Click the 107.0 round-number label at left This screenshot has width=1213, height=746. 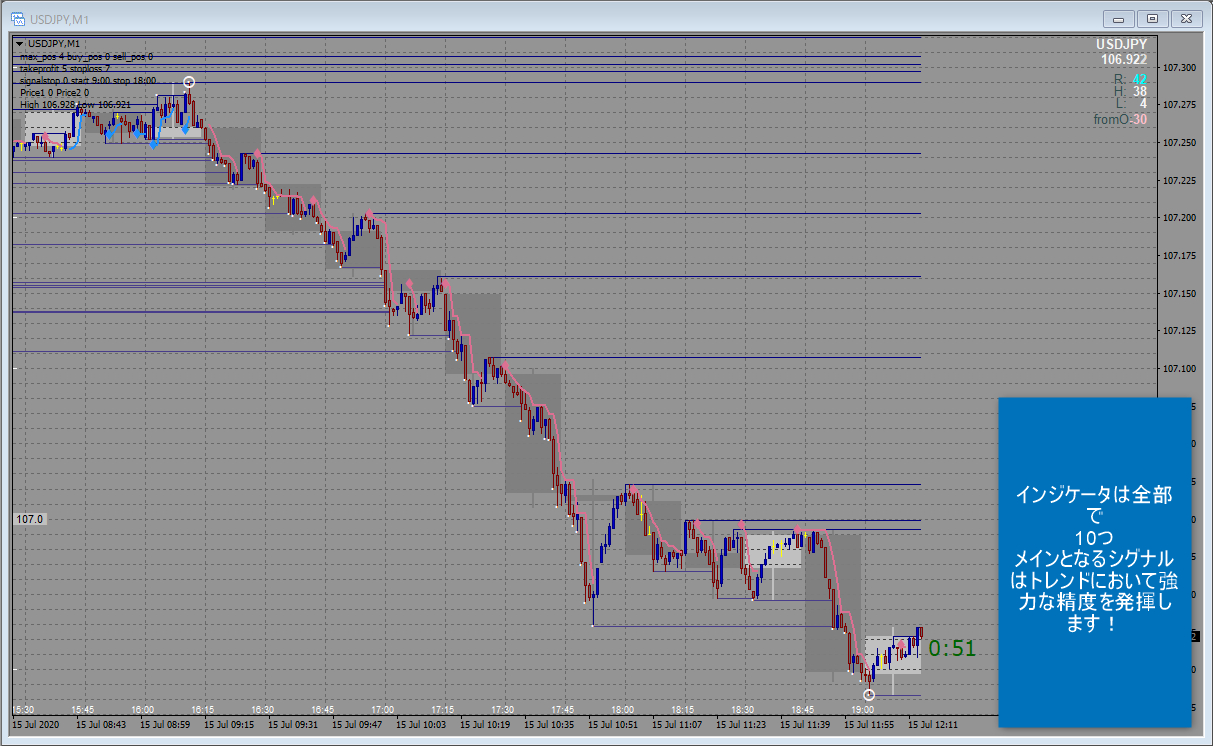30,520
